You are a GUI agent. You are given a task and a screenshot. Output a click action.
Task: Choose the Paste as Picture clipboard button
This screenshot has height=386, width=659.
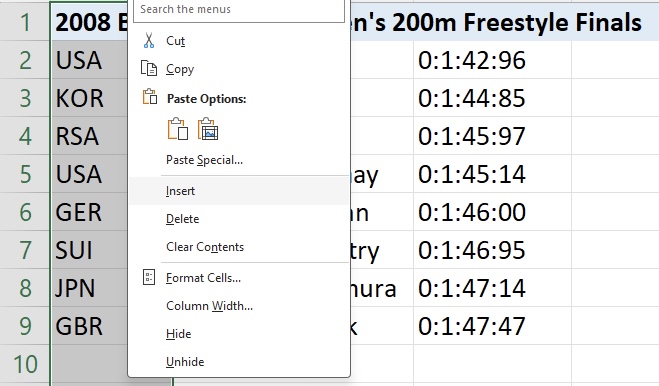208,129
